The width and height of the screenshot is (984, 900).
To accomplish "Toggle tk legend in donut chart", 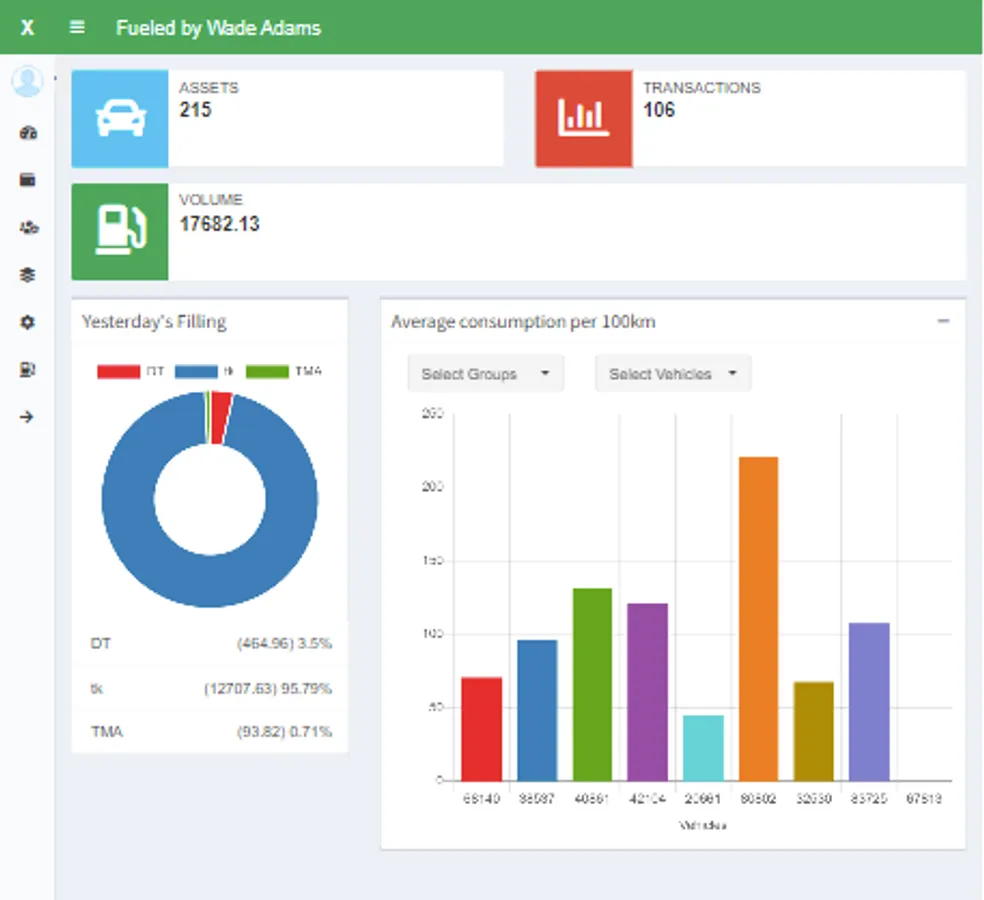I will [x=204, y=372].
